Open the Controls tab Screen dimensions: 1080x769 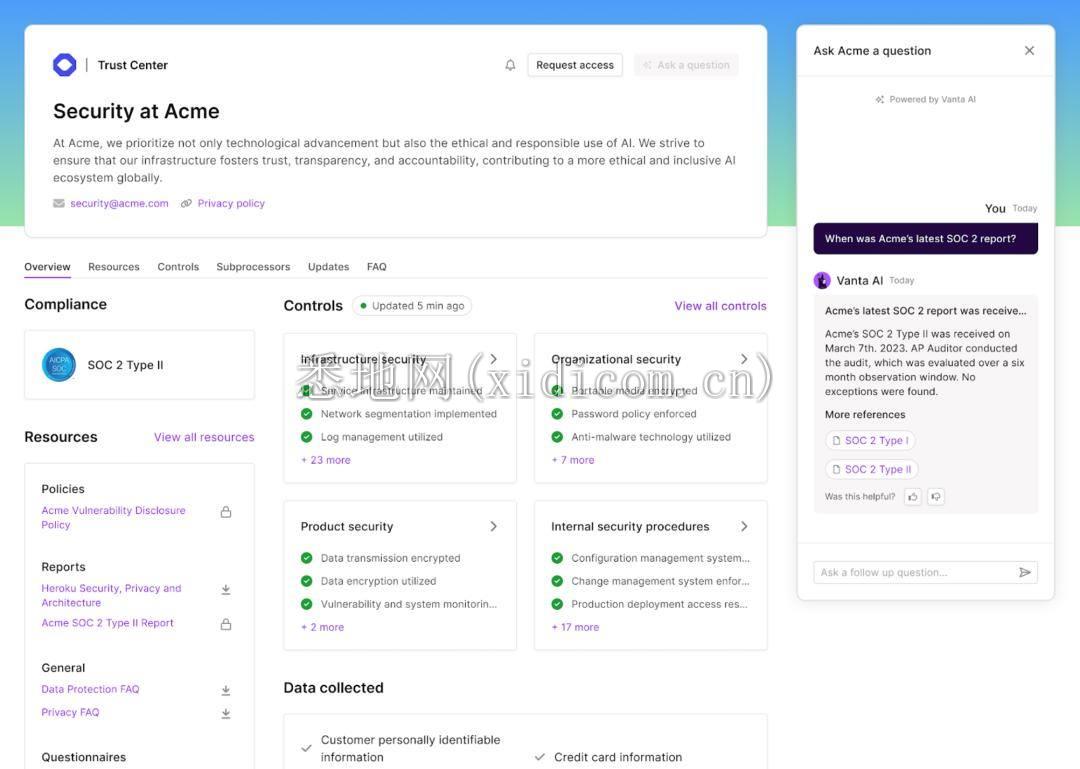tap(178, 267)
